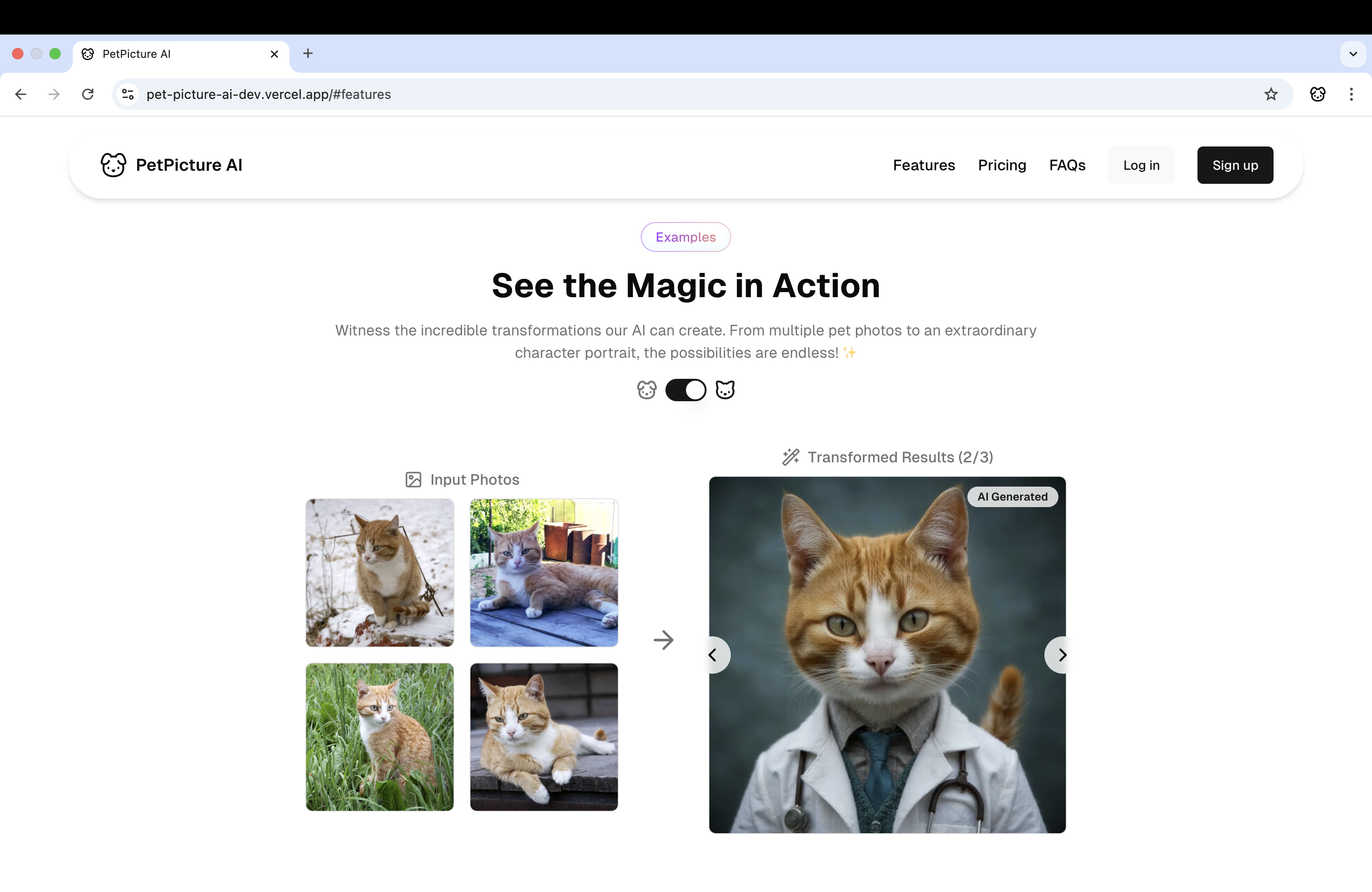Select cat in snow input photo
This screenshot has height=892, width=1372.
point(379,573)
